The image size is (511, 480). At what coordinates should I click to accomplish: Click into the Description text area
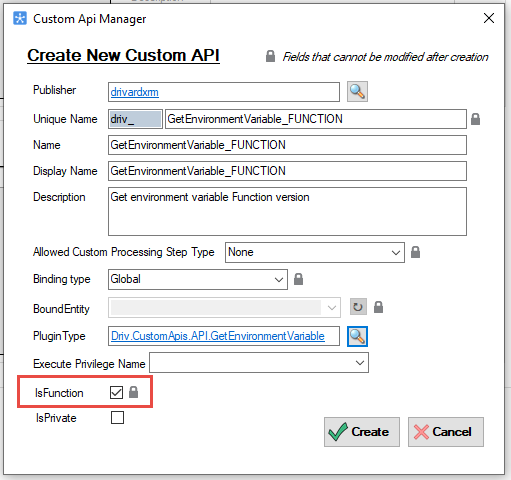click(x=287, y=211)
